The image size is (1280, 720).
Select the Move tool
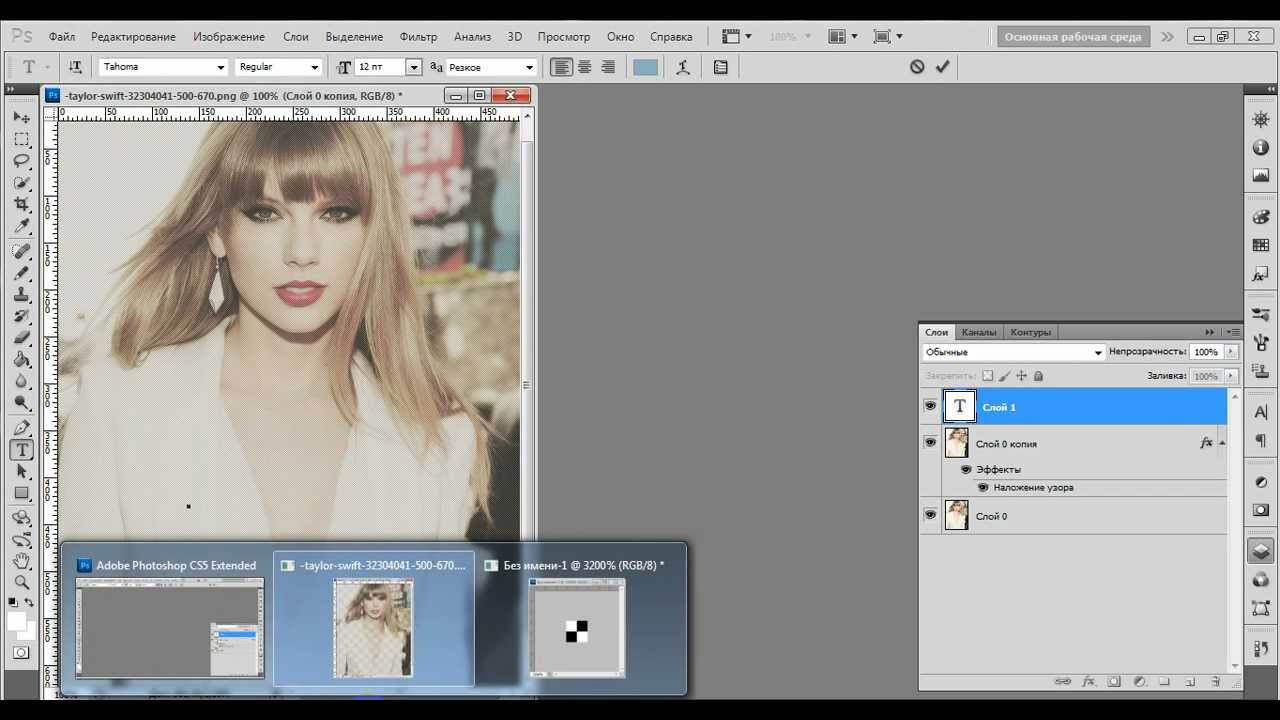[x=21, y=117]
